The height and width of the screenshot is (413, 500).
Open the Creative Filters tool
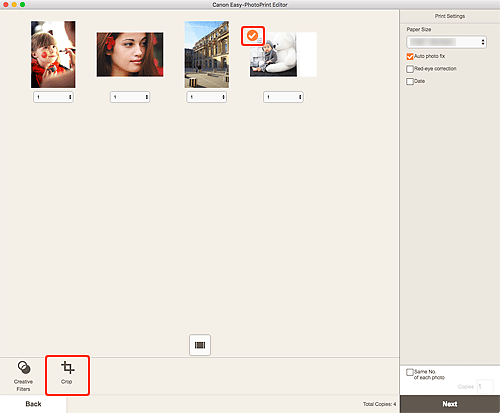tap(23, 376)
